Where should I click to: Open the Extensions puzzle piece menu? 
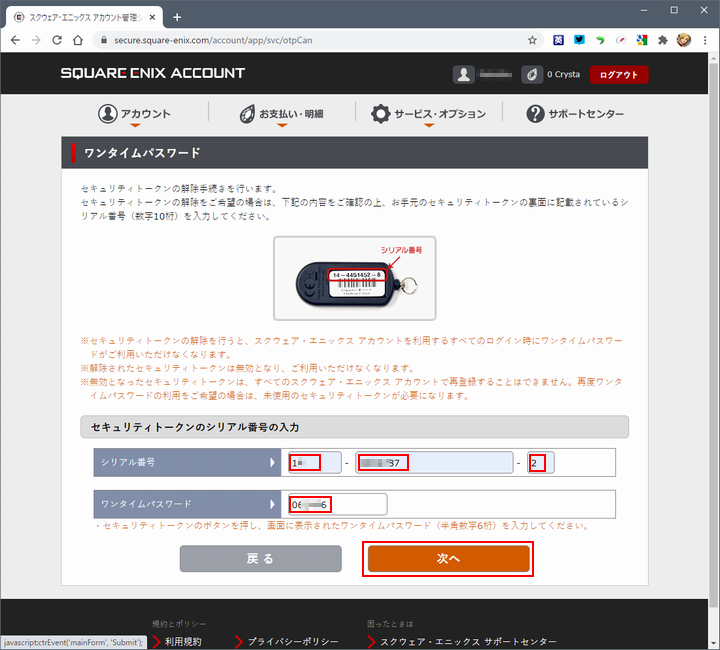coord(663,40)
